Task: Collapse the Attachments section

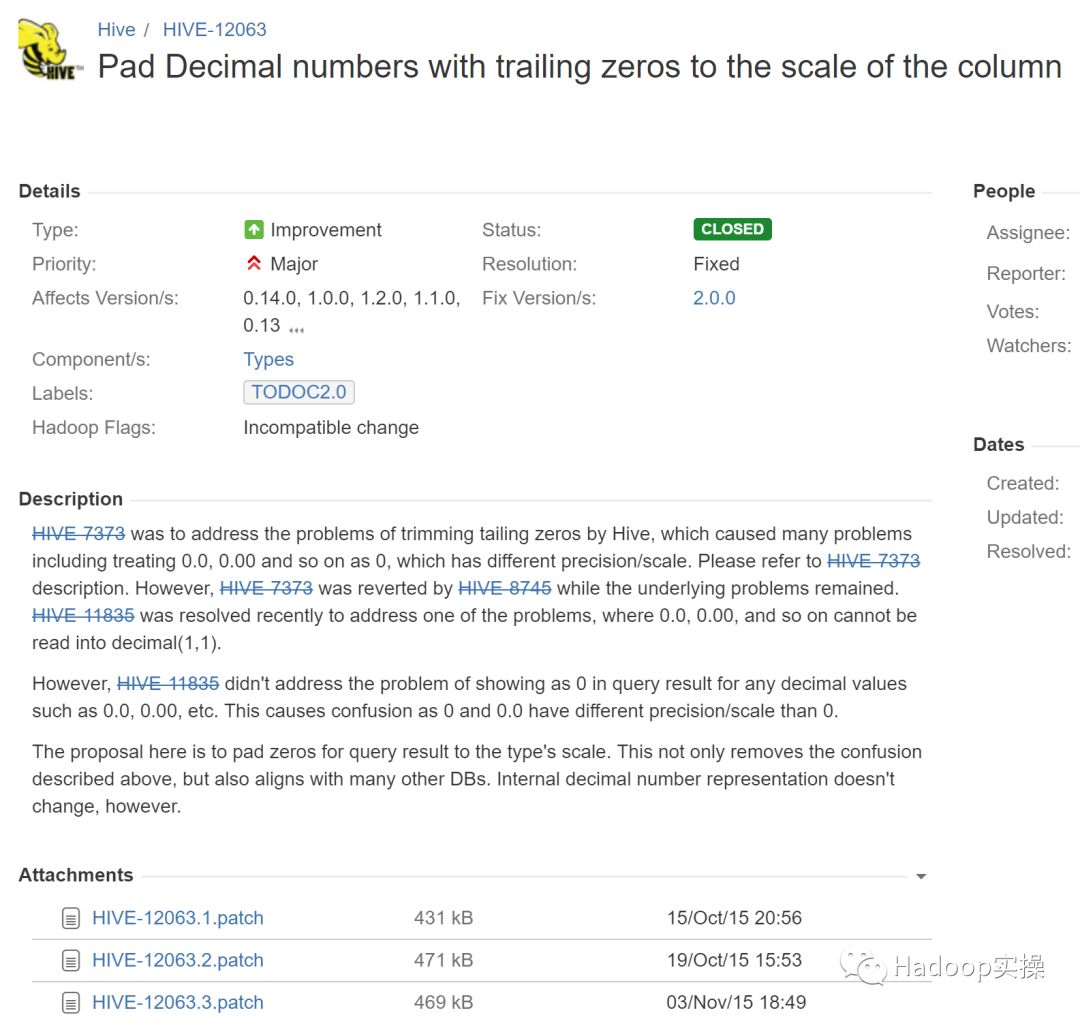Action: point(921,874)
